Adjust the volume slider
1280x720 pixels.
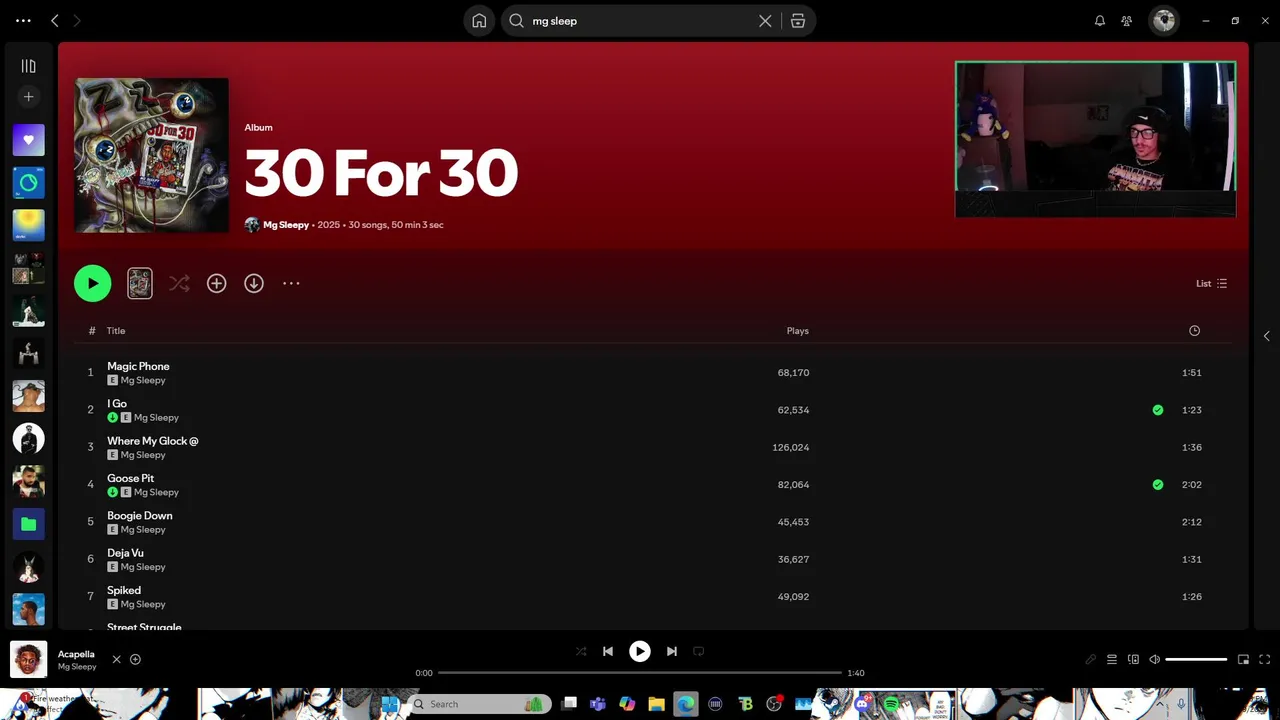pyautogui.click(x=1196, y=659)
